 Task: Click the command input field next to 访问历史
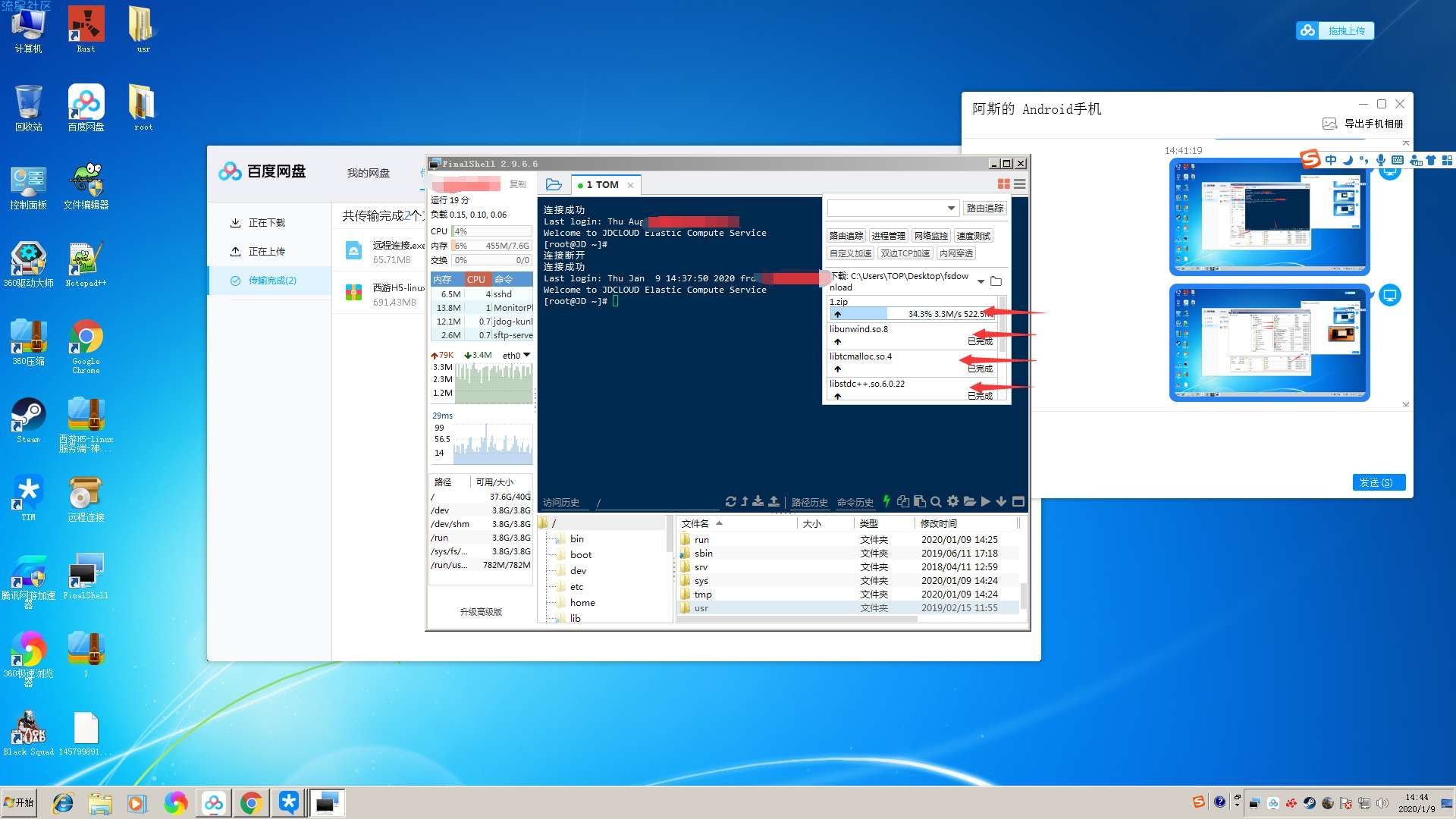pos(656,502)
